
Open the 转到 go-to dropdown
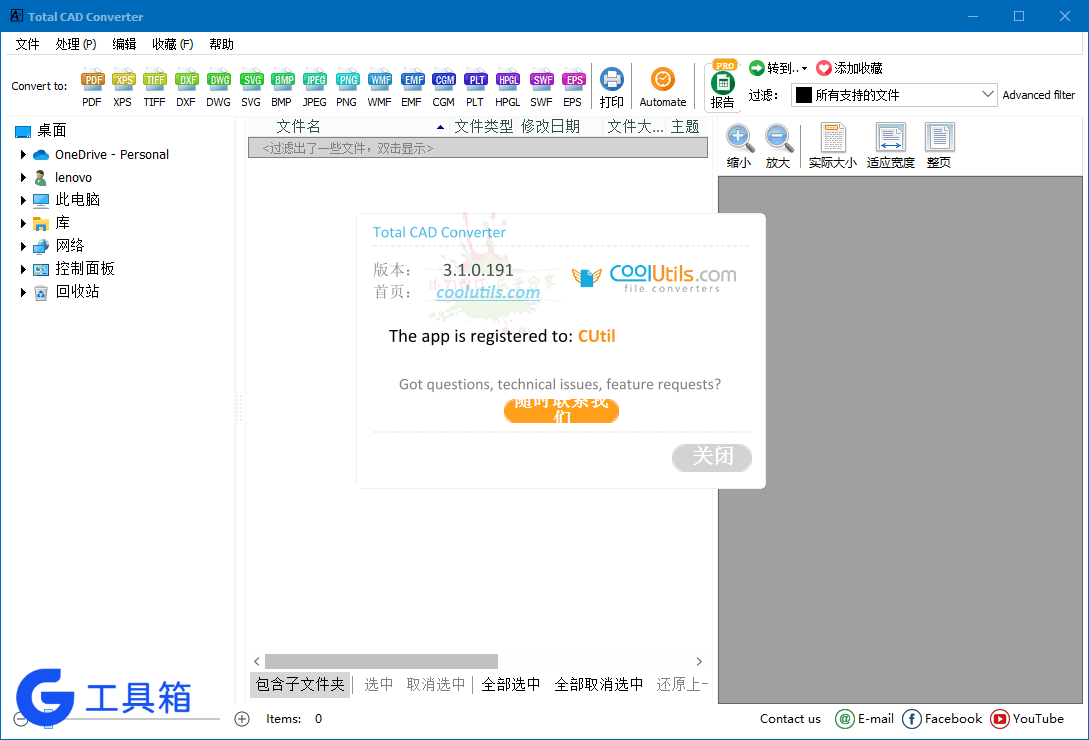coord(778,68)
